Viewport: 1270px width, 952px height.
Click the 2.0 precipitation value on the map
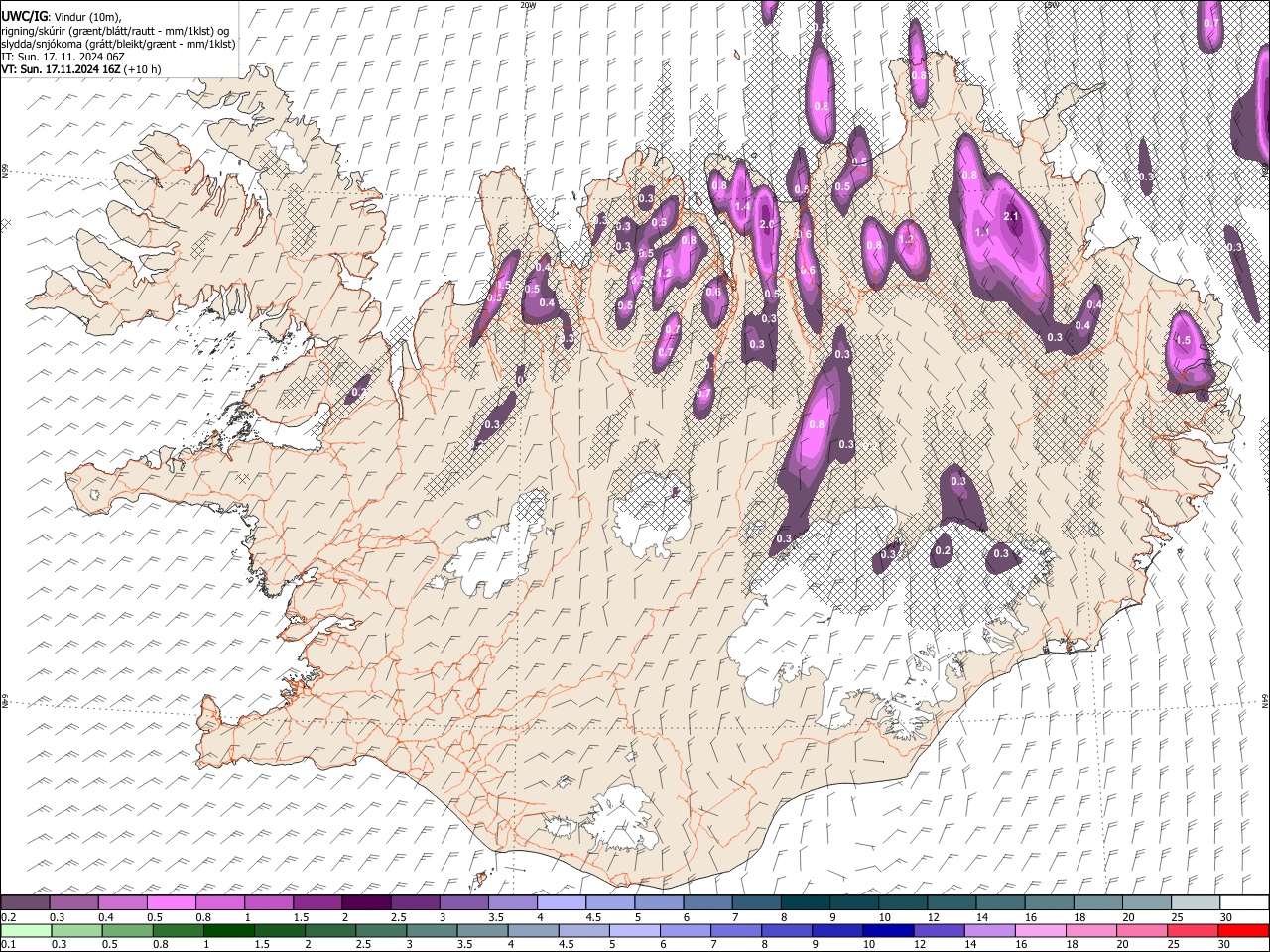pyautogui.click(x=767, y=224)
